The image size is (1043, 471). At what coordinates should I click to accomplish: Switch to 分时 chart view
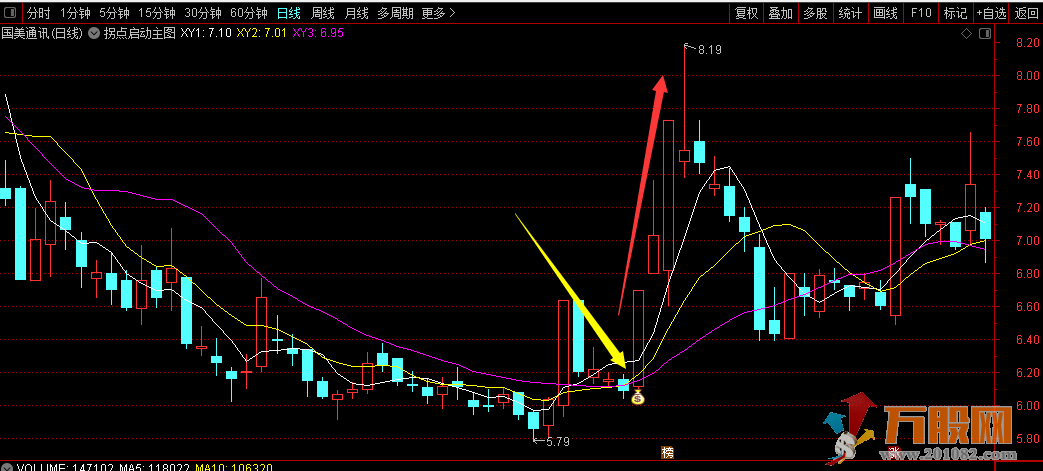pyautogui.click(x=39, y=13)
